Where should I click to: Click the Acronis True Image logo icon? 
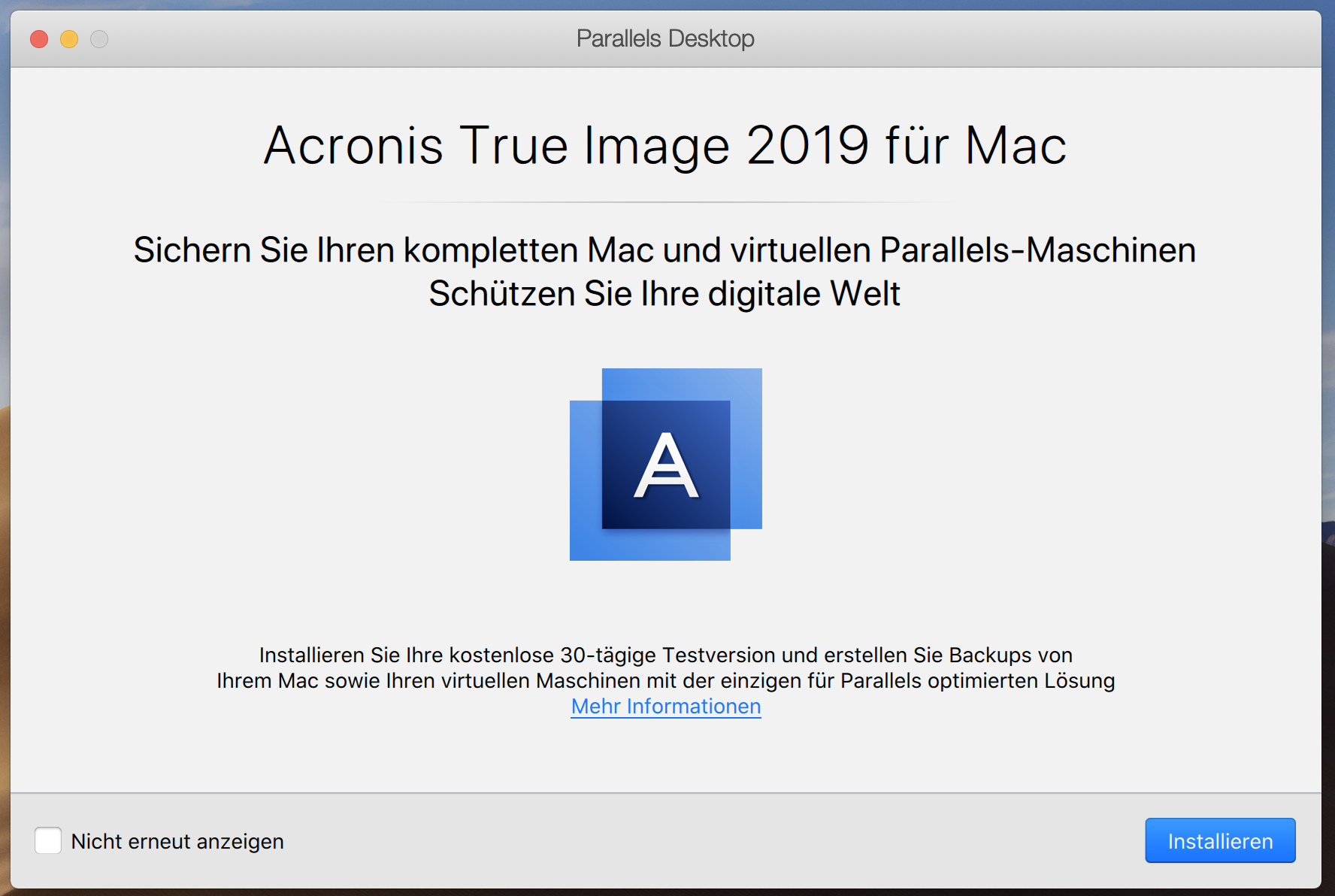666,465
